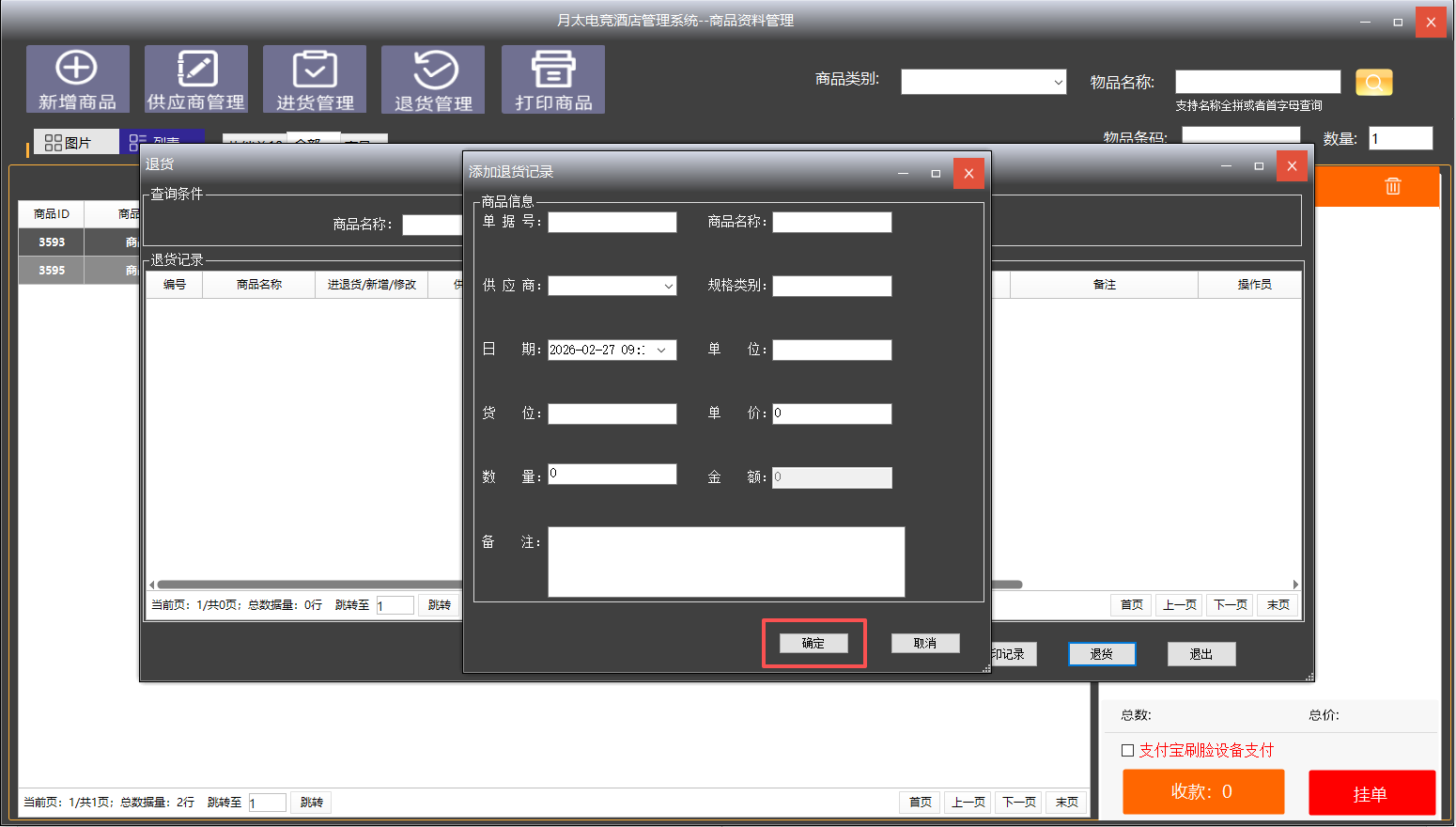Click the yellow search magnifier icon
The height and width of the screenshot is (827, 1456).
[1373, 83]
